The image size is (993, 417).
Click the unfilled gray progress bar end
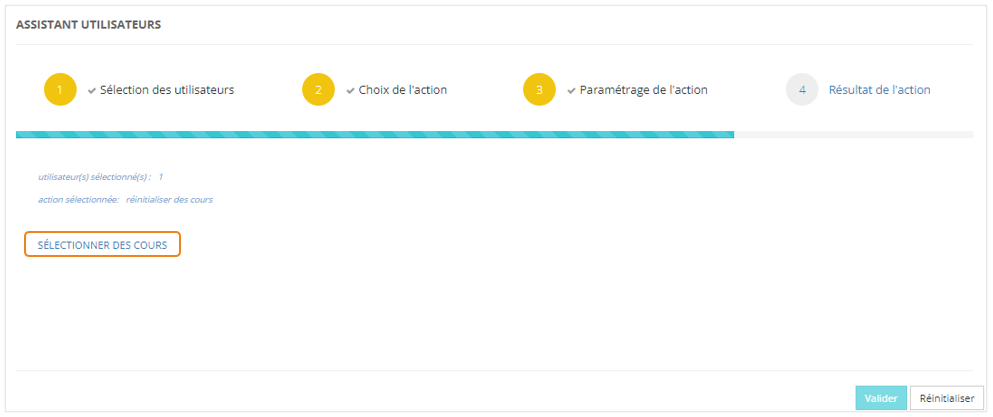point(853,134)
